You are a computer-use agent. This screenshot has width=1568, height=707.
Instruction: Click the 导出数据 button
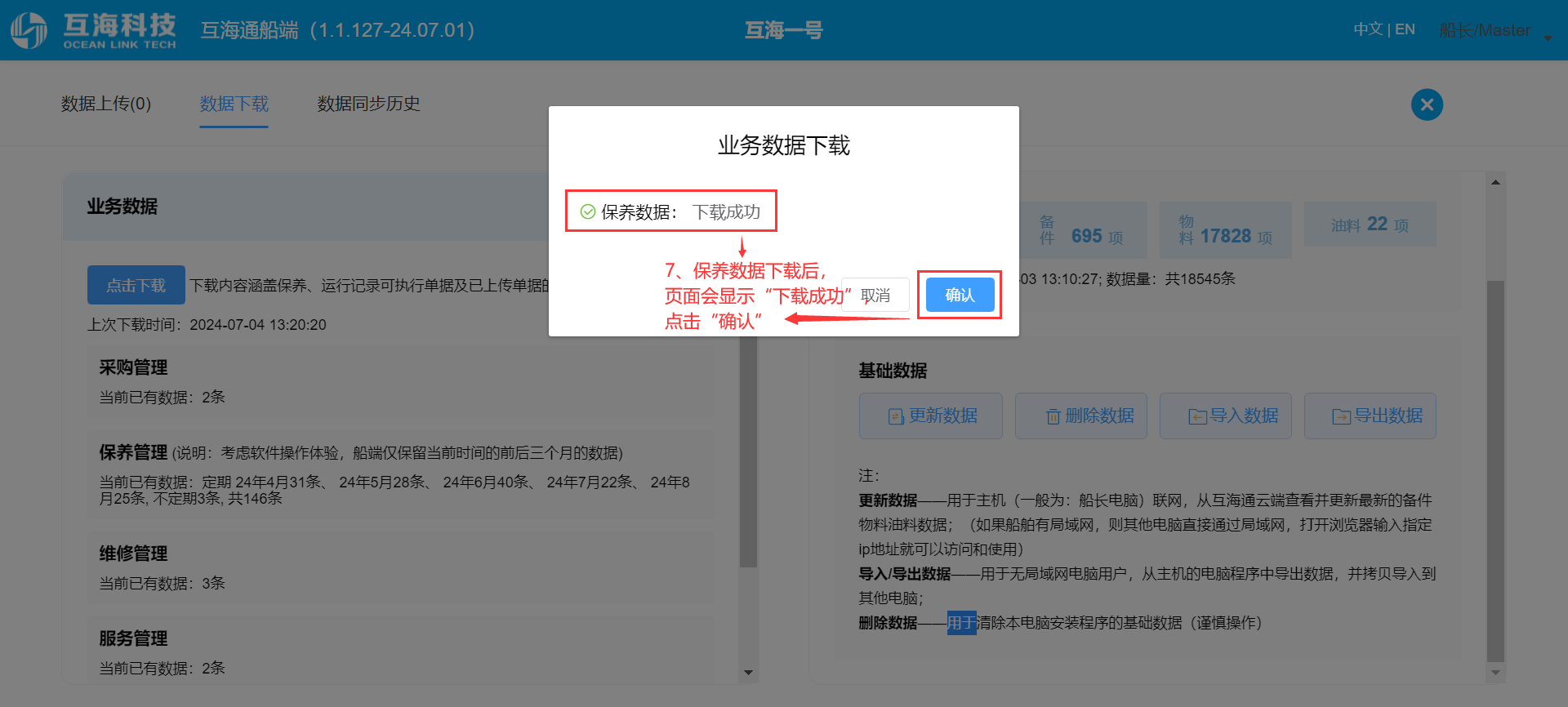point(1370,416)
